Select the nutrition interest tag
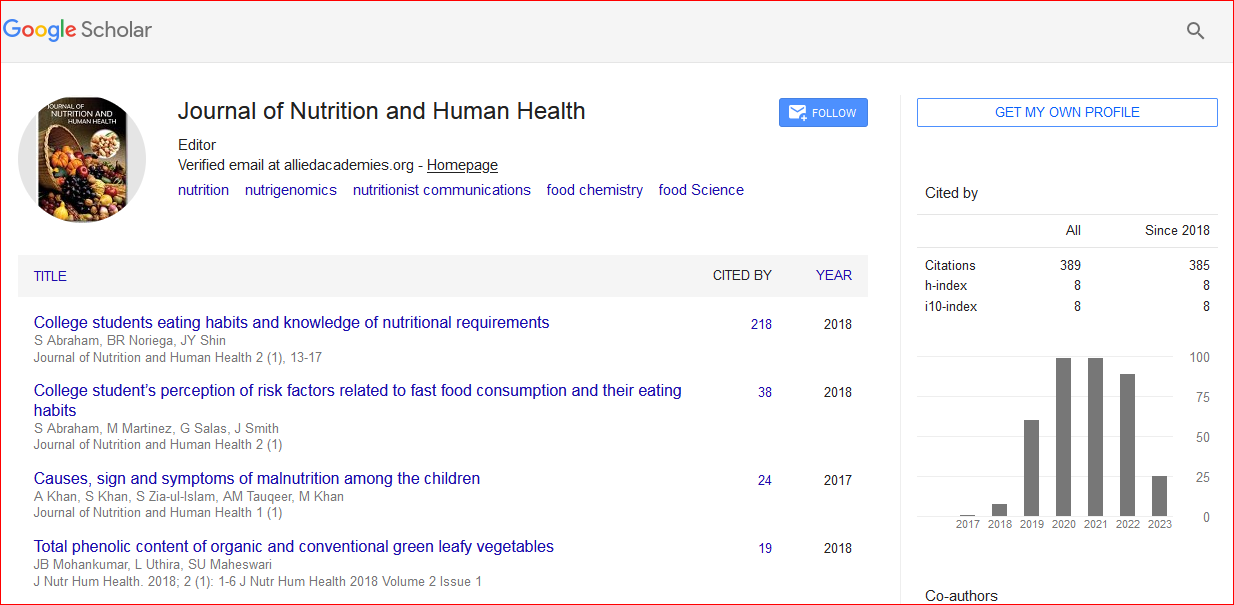The width and height of the screenshot is (1234, 605). [203, 190]
